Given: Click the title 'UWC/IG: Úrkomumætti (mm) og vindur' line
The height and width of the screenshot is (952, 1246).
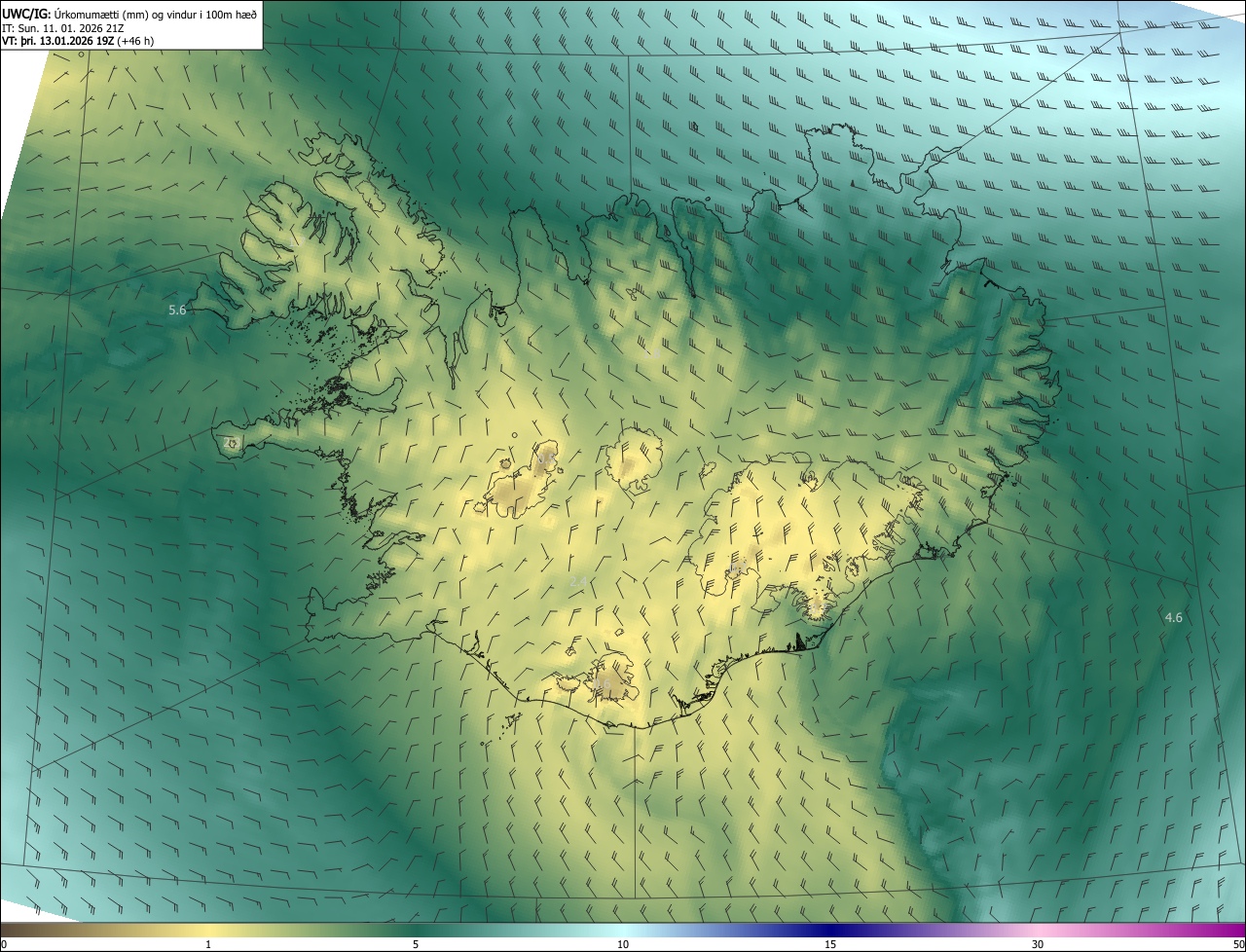Looking at the screenshot, I should click(129, 14).
